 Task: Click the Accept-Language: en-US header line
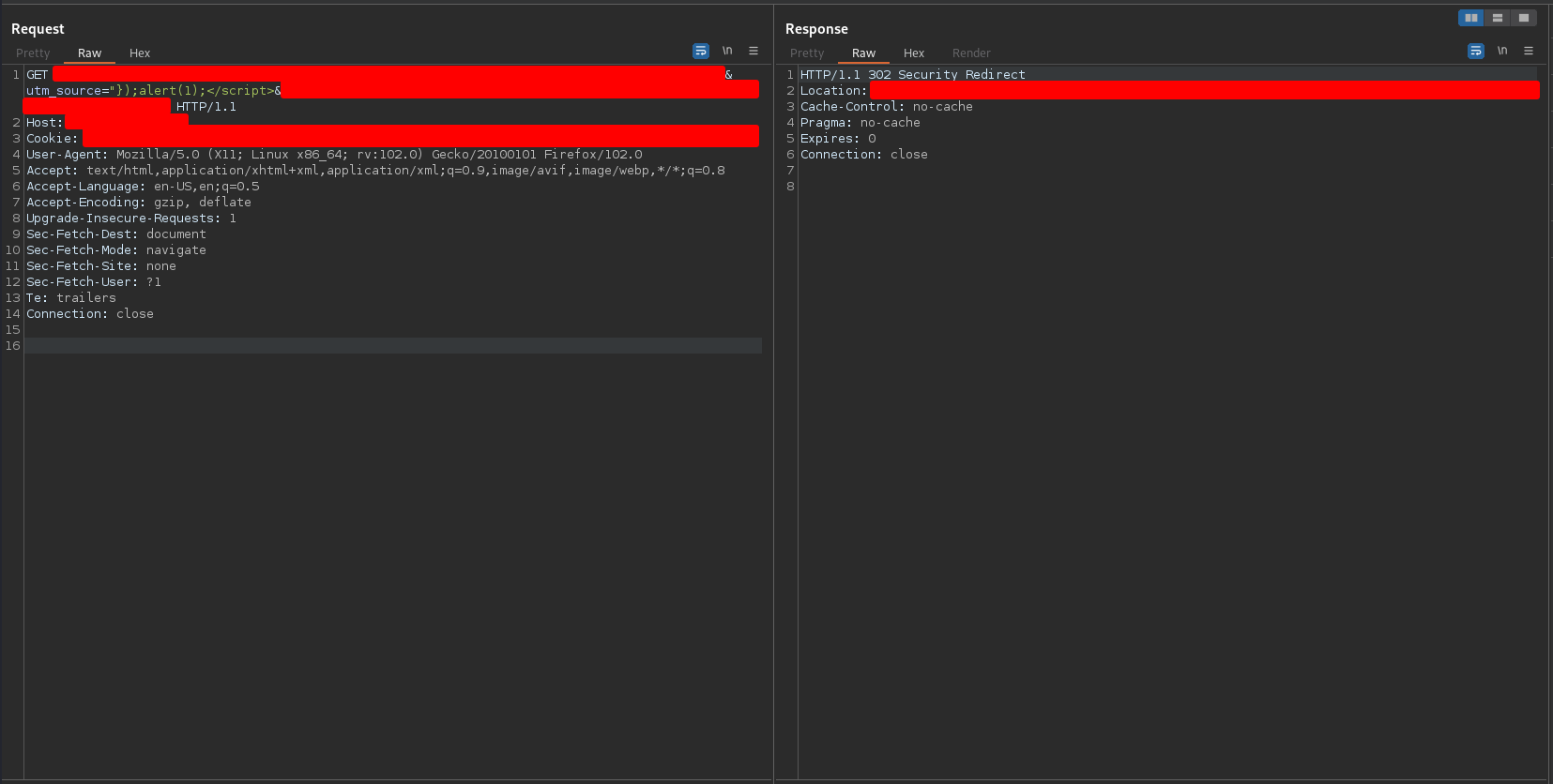click(143, 187)
